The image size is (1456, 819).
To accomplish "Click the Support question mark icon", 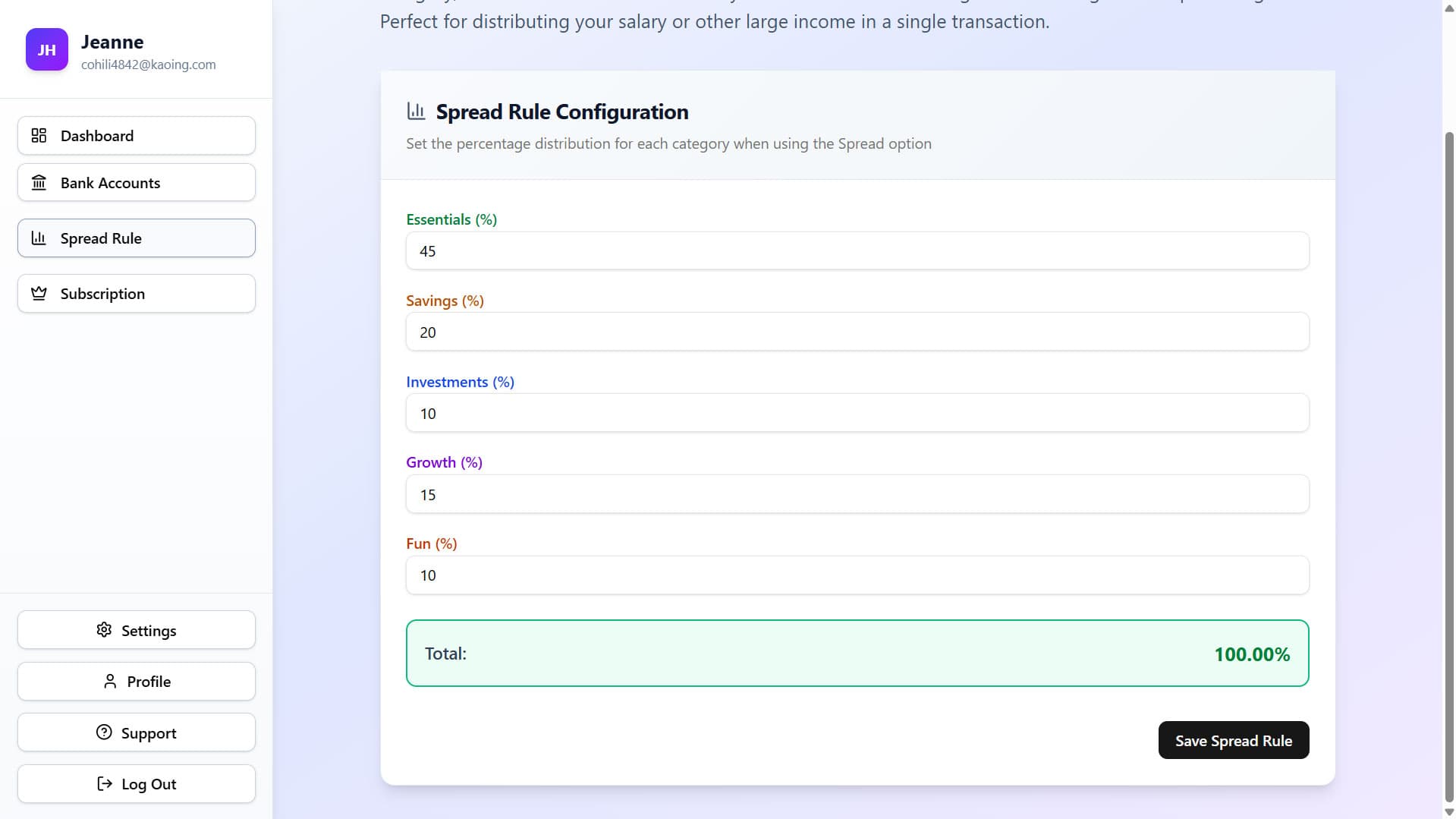I will [104, 732].
